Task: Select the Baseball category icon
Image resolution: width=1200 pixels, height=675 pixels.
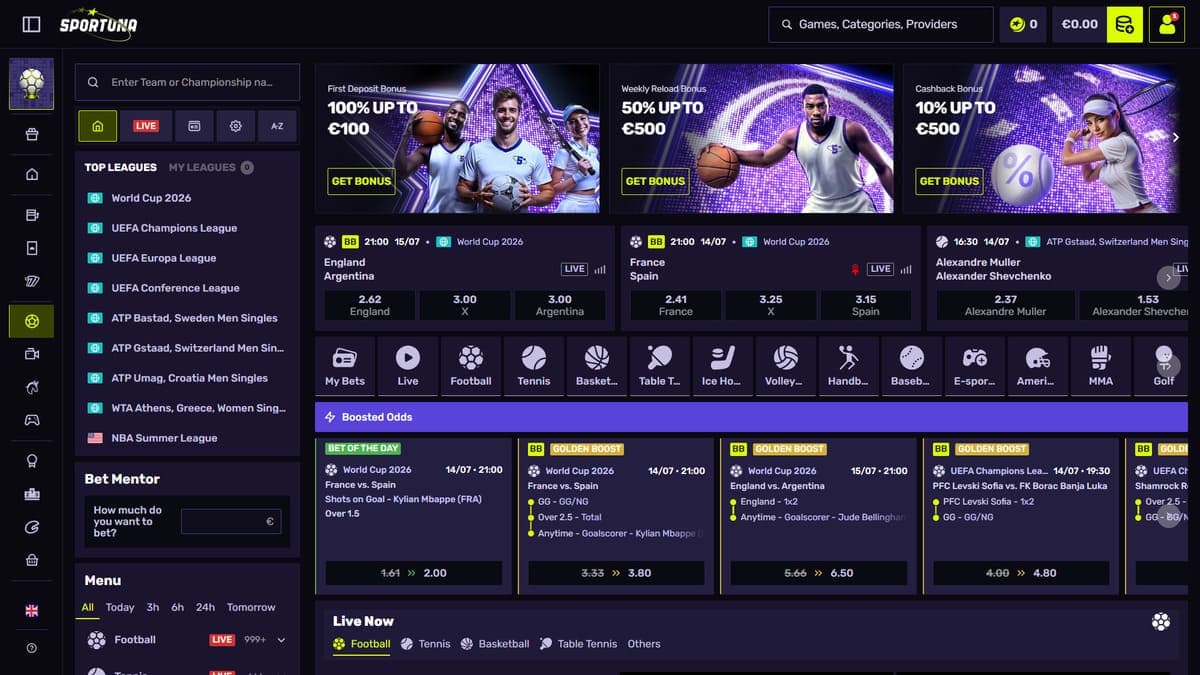Action: coord(911,366)
